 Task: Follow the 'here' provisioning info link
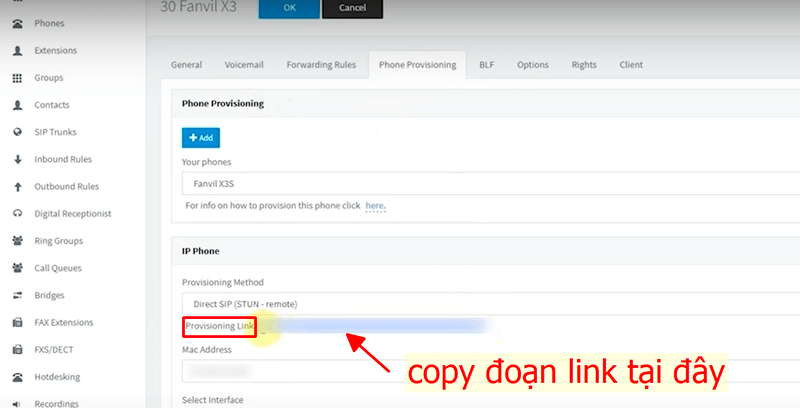[x=374, y=206]
